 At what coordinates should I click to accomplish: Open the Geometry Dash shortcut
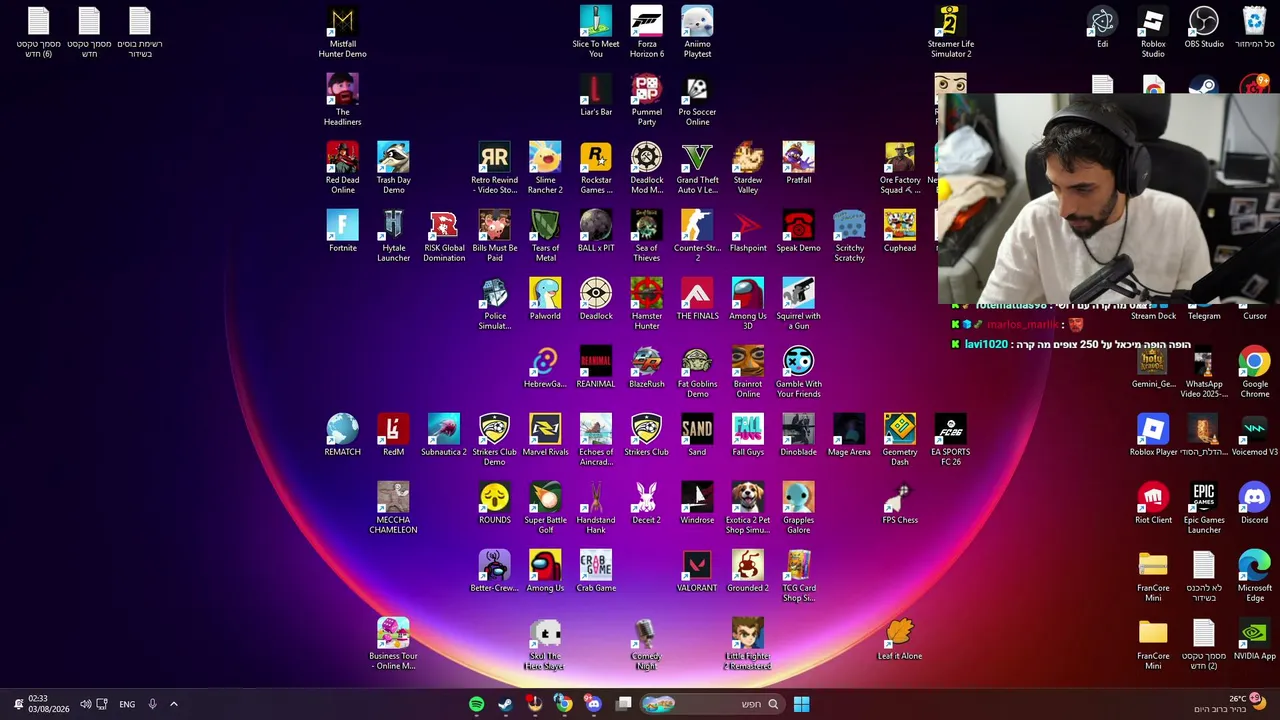(900, 440)
